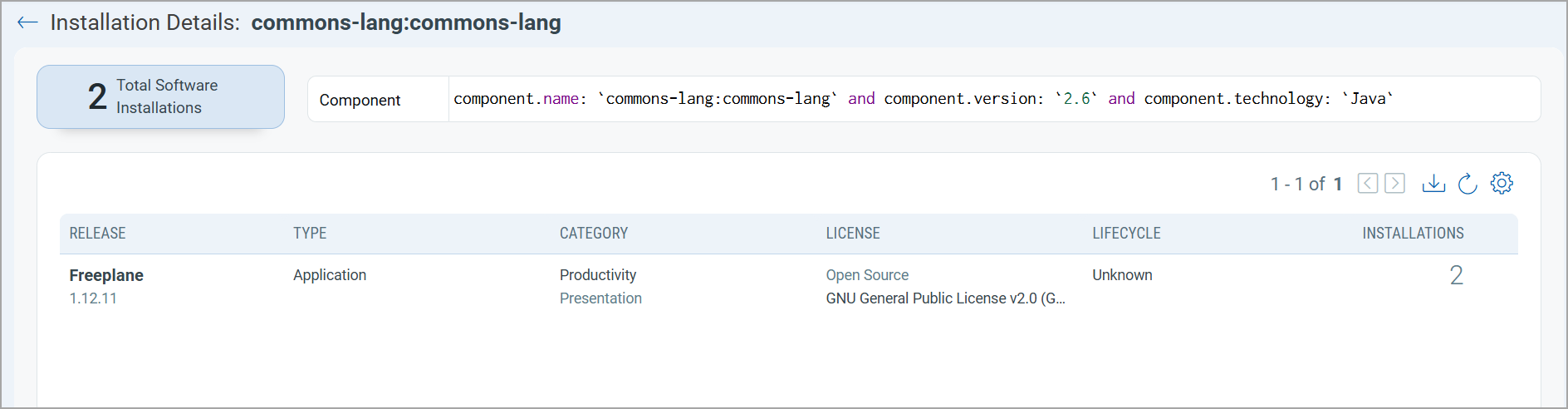The width and height of the screenshot is (1568, 409).
Task: Sort by the LICENSE column header
Action: tap(853, 234)
